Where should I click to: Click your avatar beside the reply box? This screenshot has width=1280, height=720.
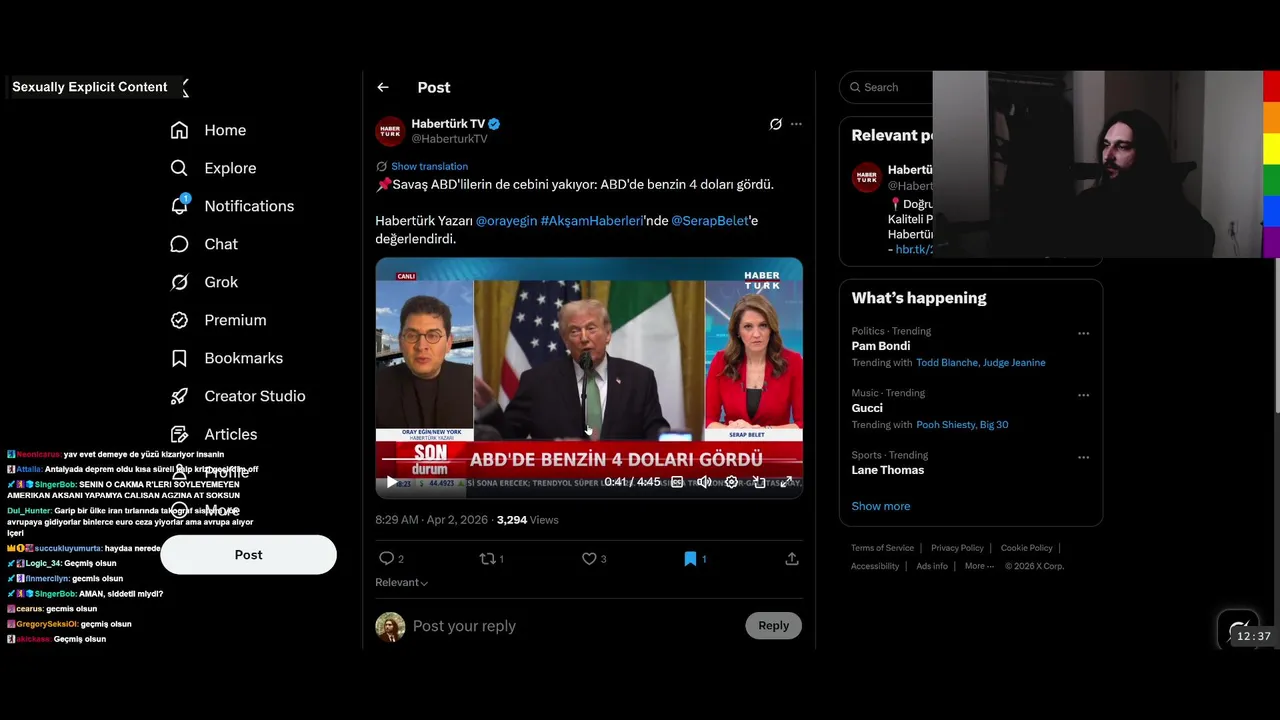point(390,627)
